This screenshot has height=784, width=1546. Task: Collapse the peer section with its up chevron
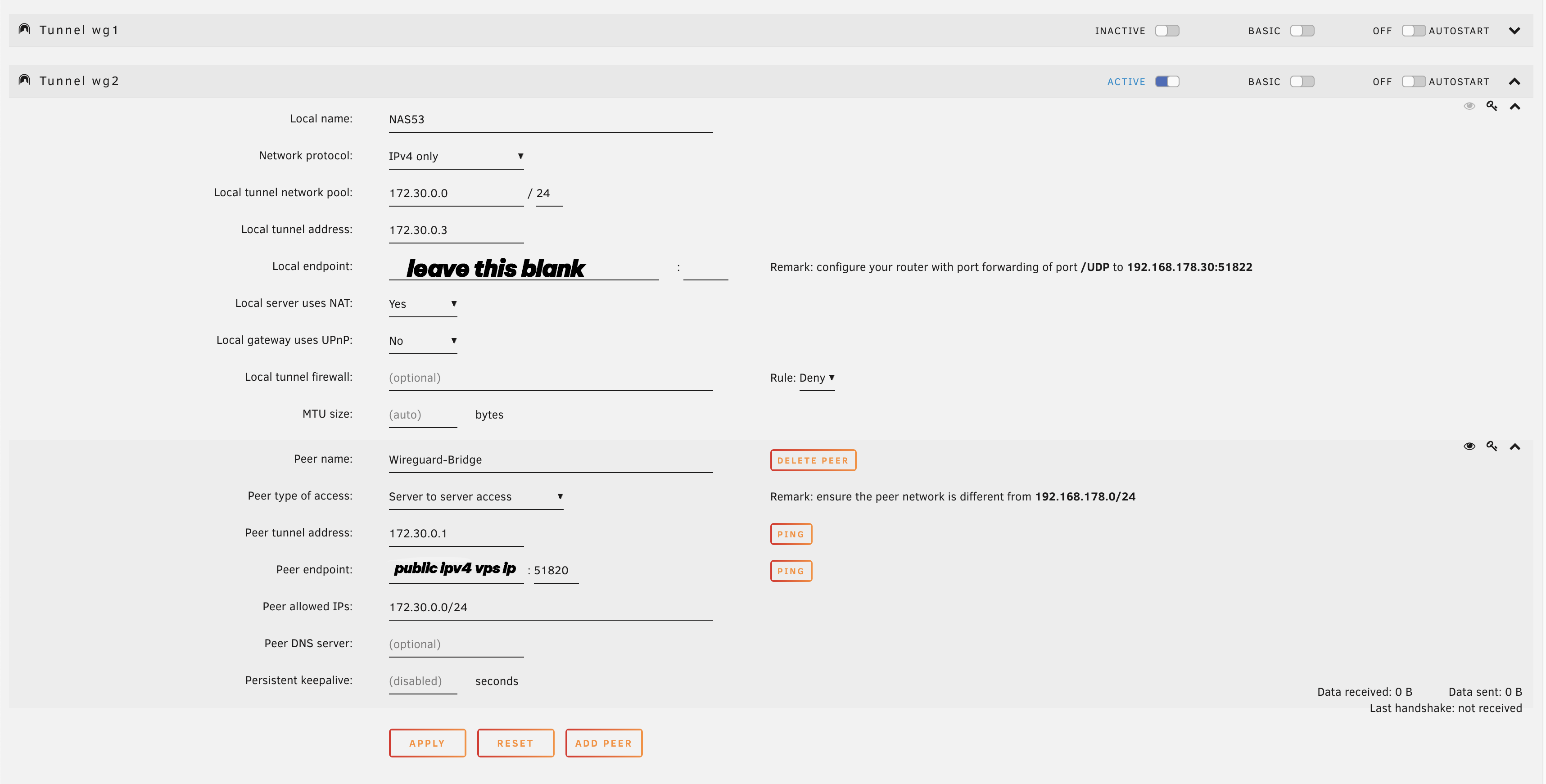pyautogui.click(x=1515, y=447)
